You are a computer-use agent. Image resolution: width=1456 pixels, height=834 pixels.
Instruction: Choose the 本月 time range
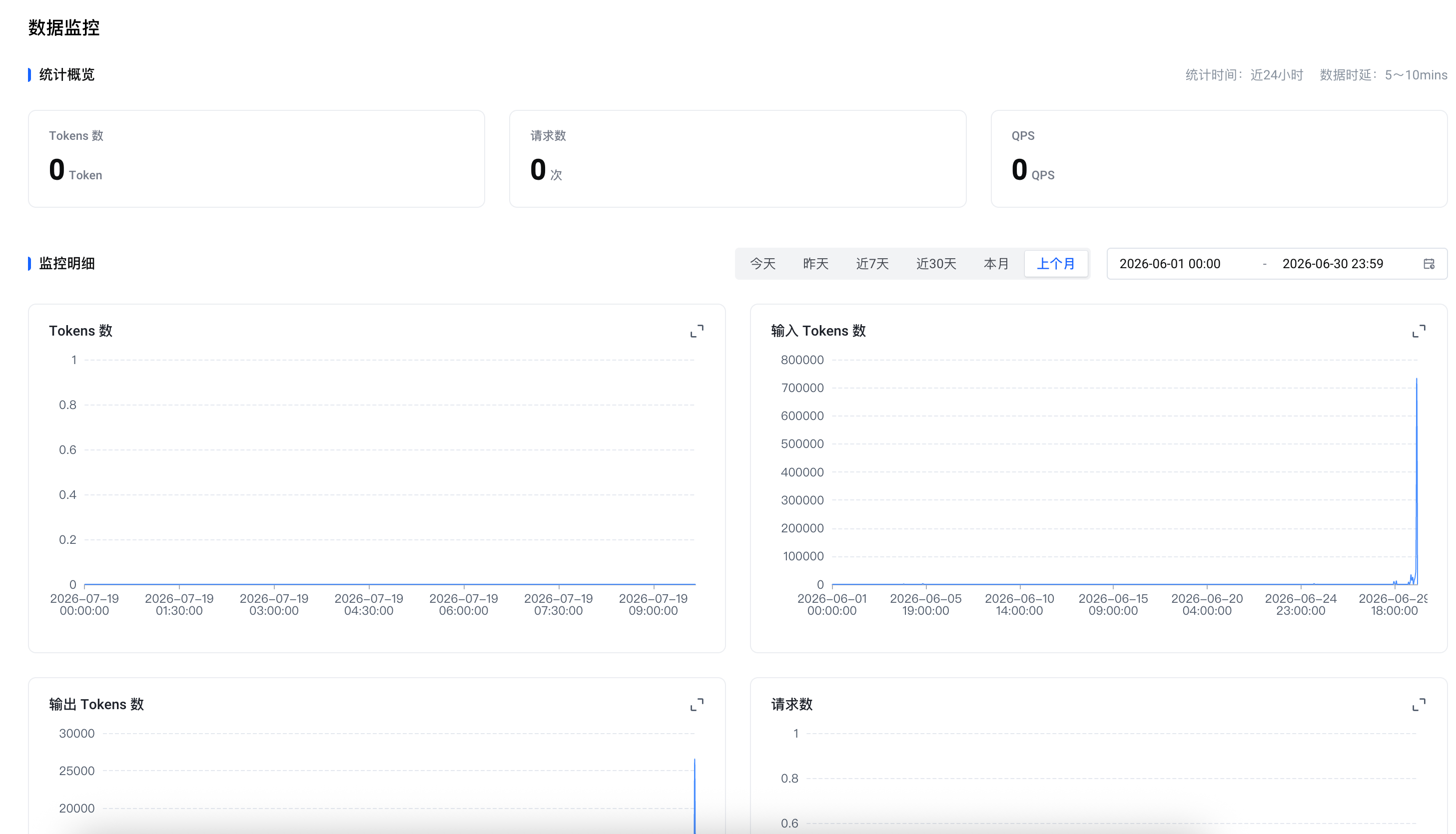[996, 264]
